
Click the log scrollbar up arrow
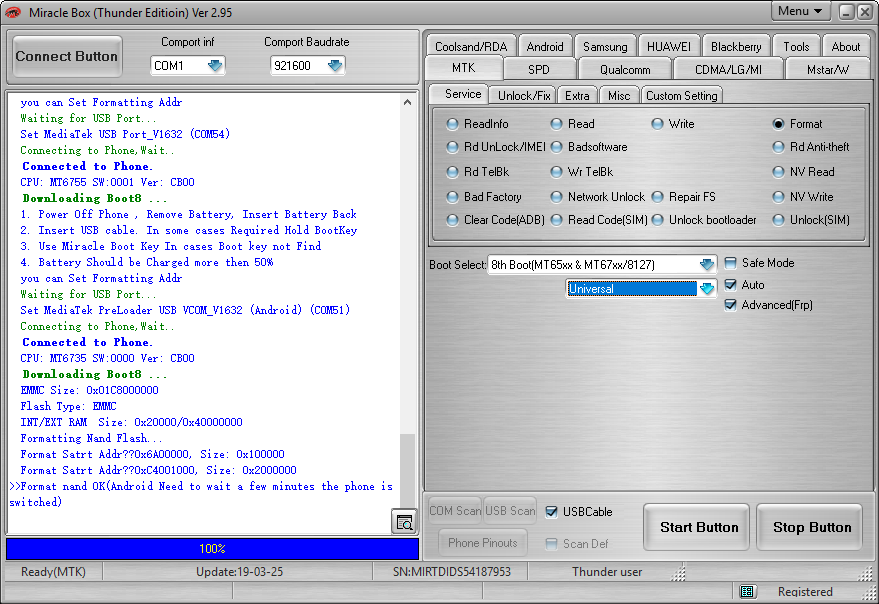[408, 102]
